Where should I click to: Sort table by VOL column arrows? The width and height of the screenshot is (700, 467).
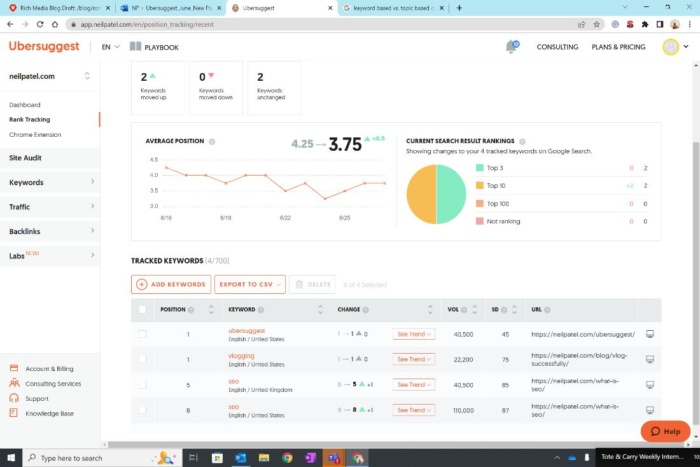[x=475, y=309]
